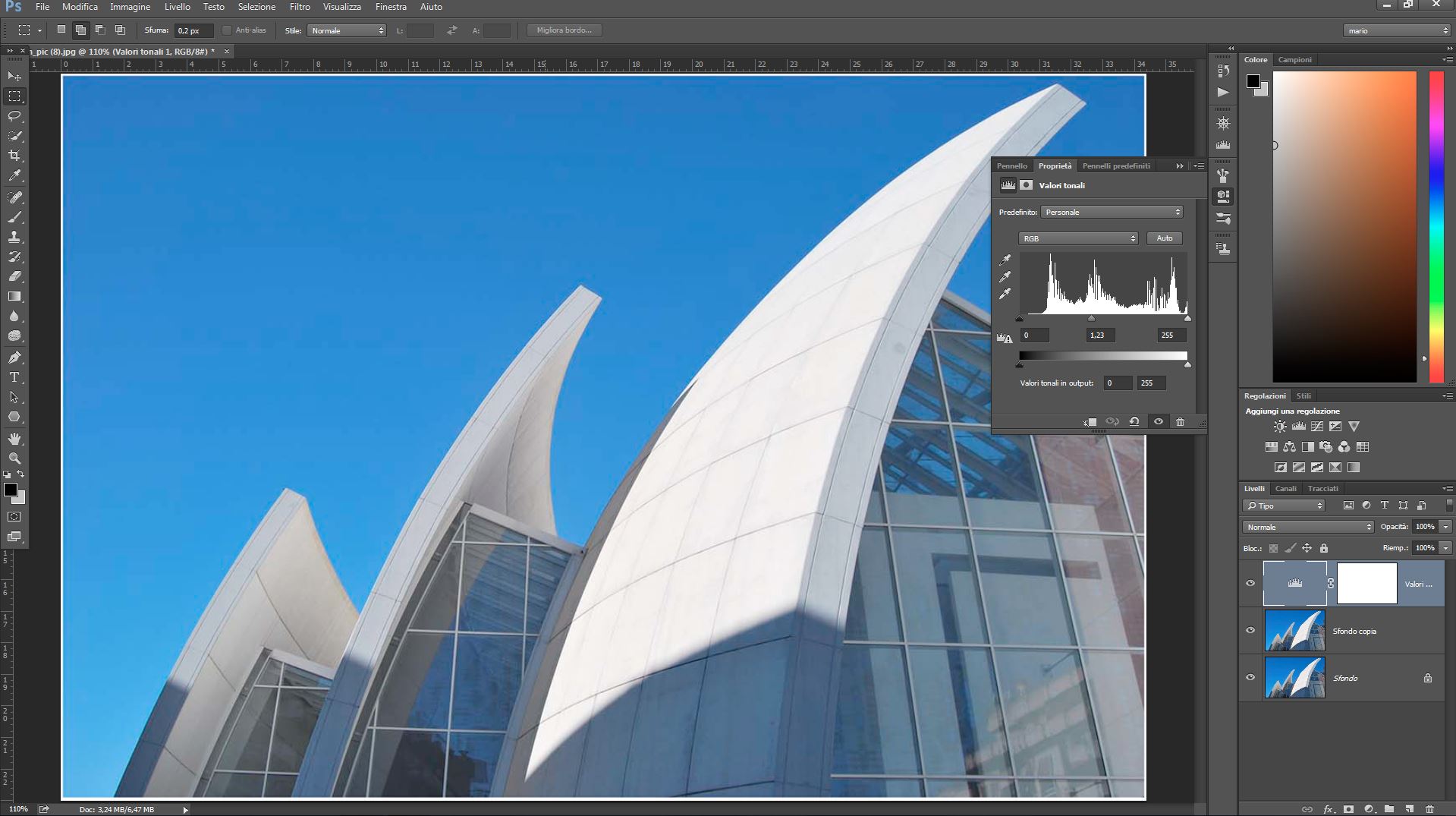Pick the Eyedropper tool
Screen dimensions: 1456x816
(14, 175)
